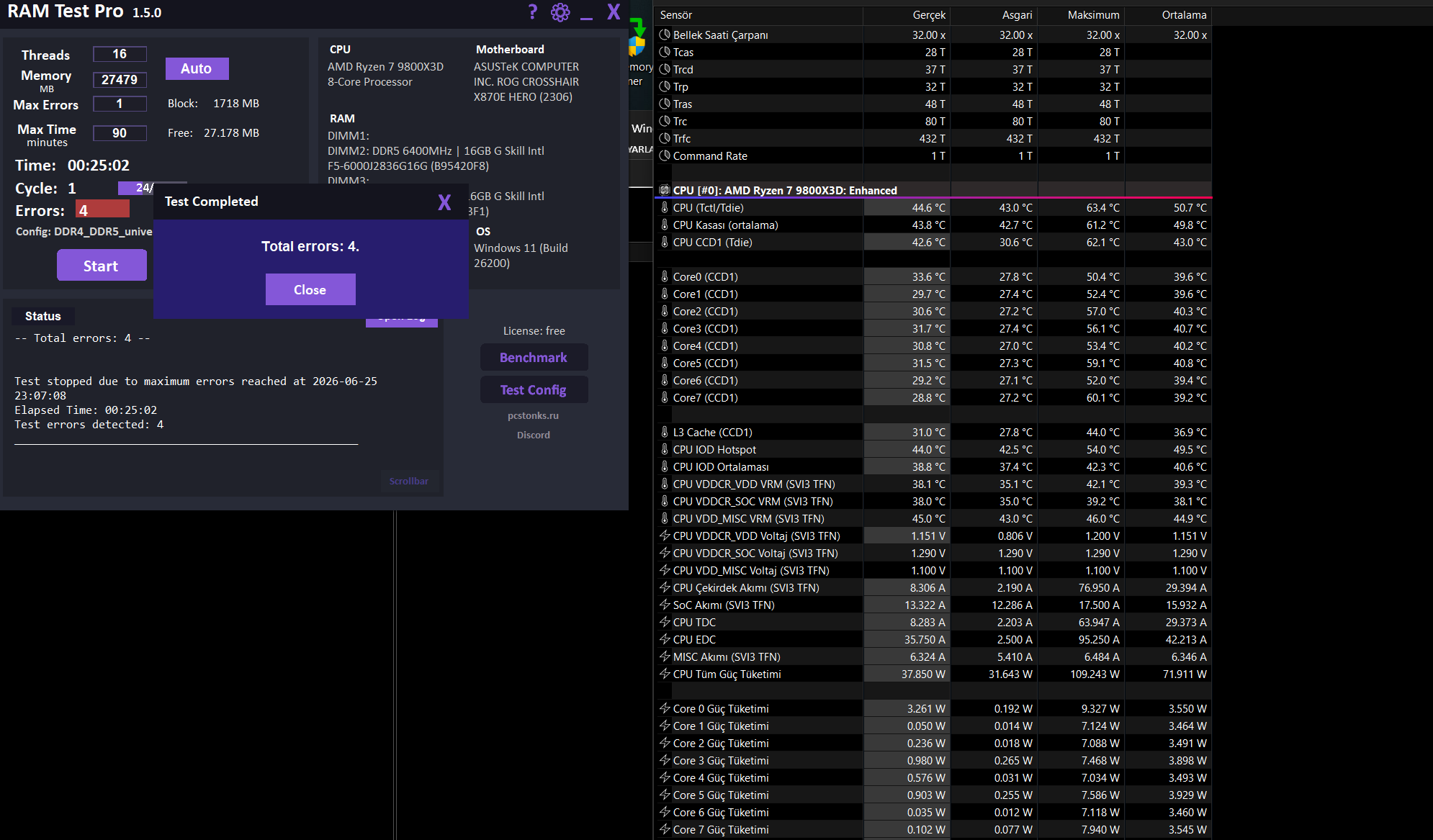Select the Command Rate clock icon
Viewport: 1433px width, 840px height.
tap(665, 155)
